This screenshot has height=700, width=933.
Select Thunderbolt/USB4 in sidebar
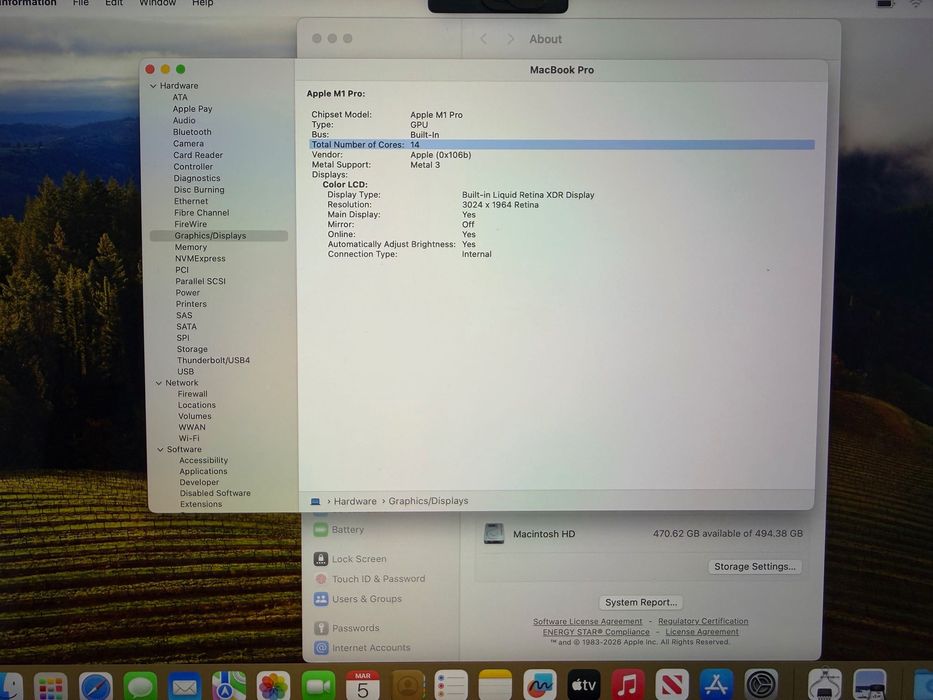[x=213, y=360]
